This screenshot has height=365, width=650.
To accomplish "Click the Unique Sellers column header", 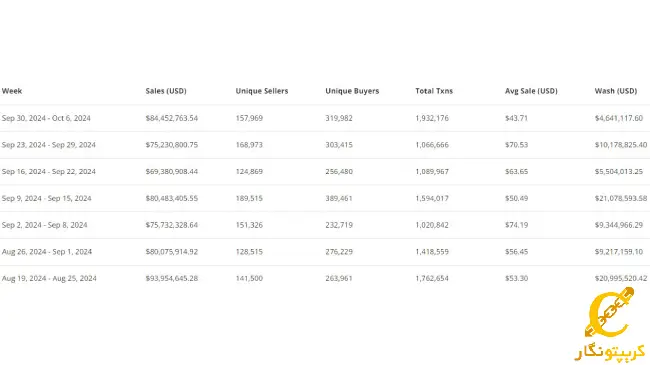I will [x=262, y=91].
